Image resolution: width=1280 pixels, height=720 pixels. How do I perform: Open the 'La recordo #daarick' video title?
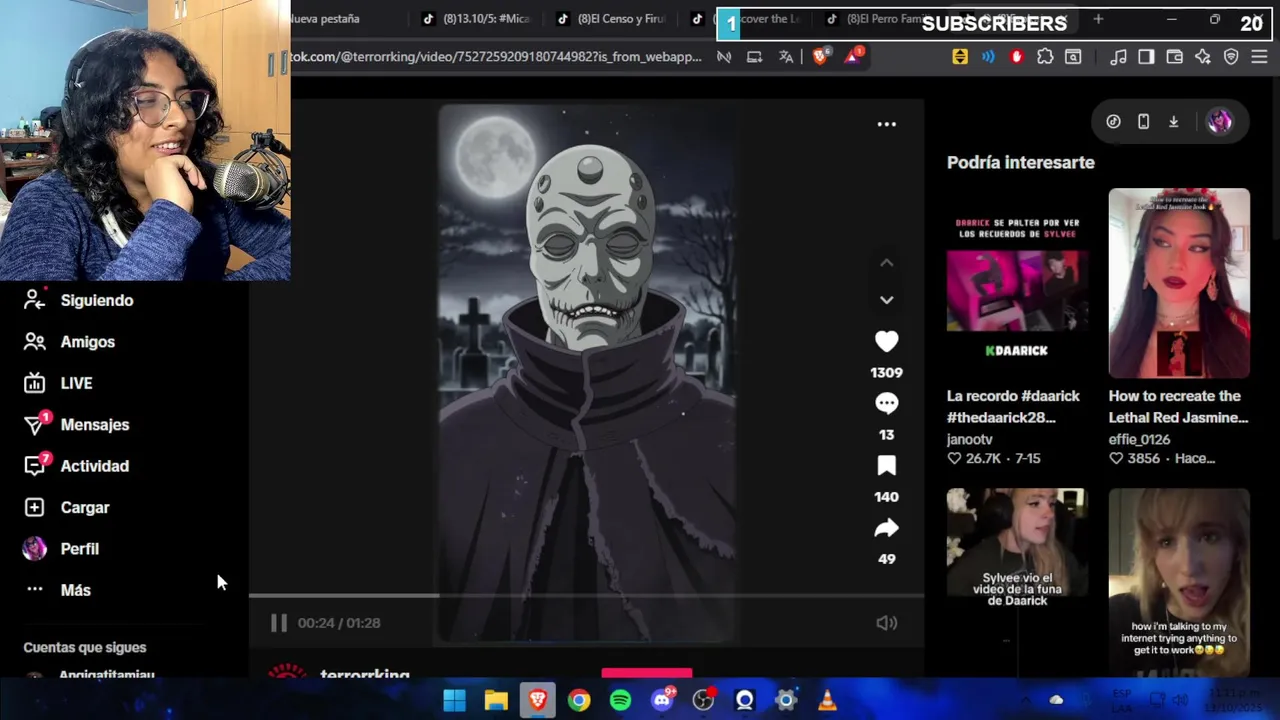pos(1013,407)
